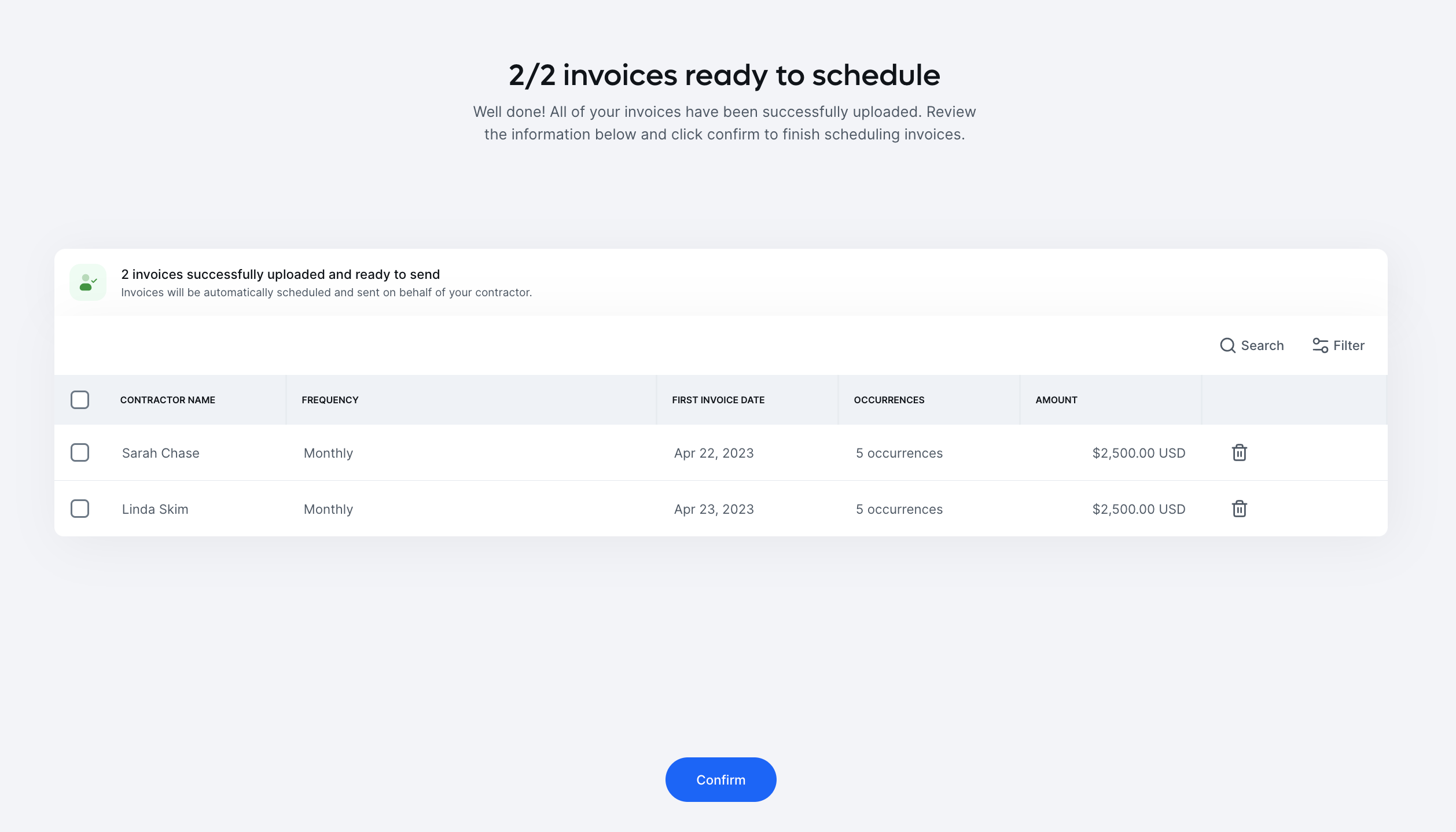
Task: Click the green contractor success icon
Action: pyautogui.click(x=88, y=282)
